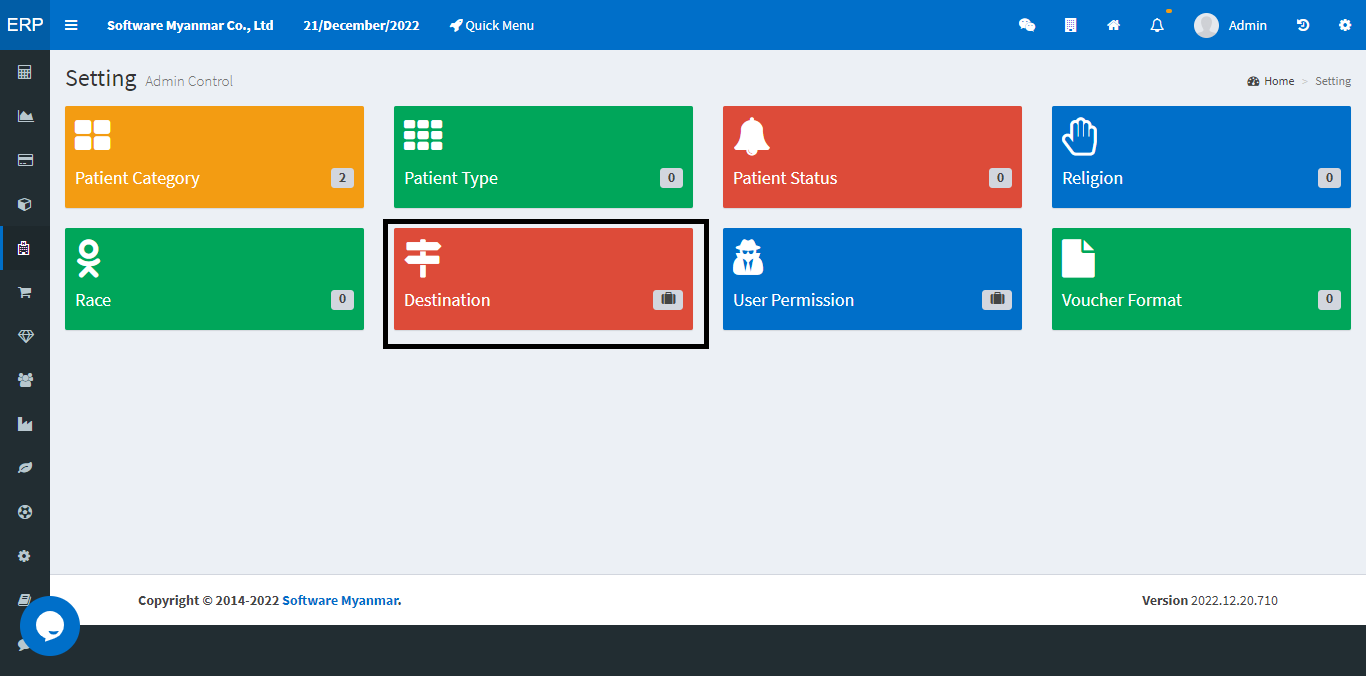Click the Destination suitcase badge
This screenshot has width=1366, height=676.
668,299
